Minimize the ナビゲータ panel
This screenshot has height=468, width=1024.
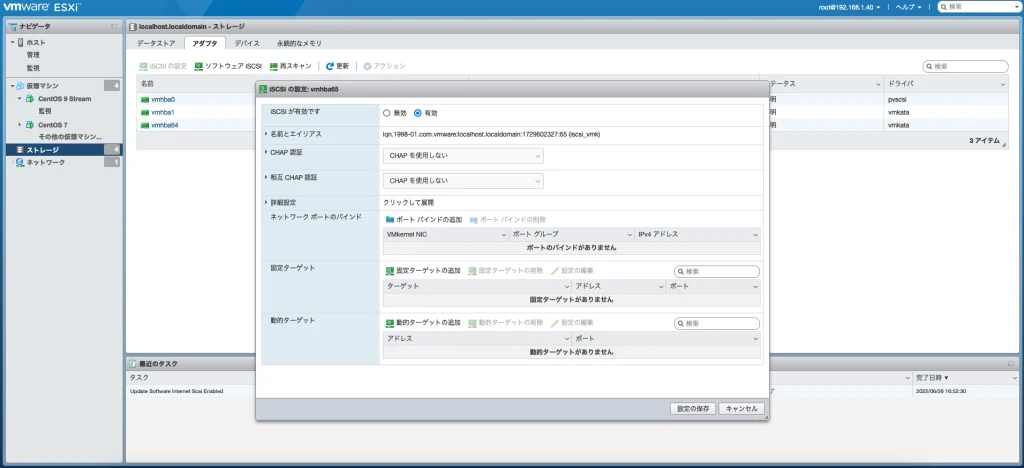[x=114, y=26]
